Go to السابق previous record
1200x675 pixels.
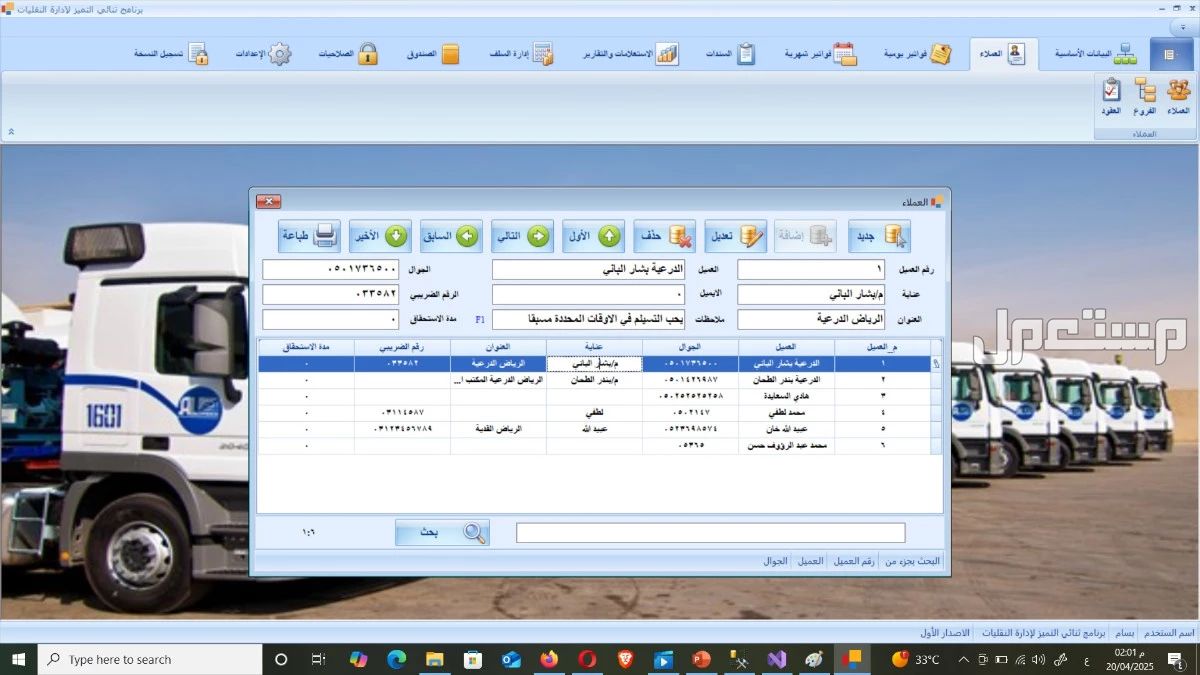pyautogui.click(x=451, y=236)
